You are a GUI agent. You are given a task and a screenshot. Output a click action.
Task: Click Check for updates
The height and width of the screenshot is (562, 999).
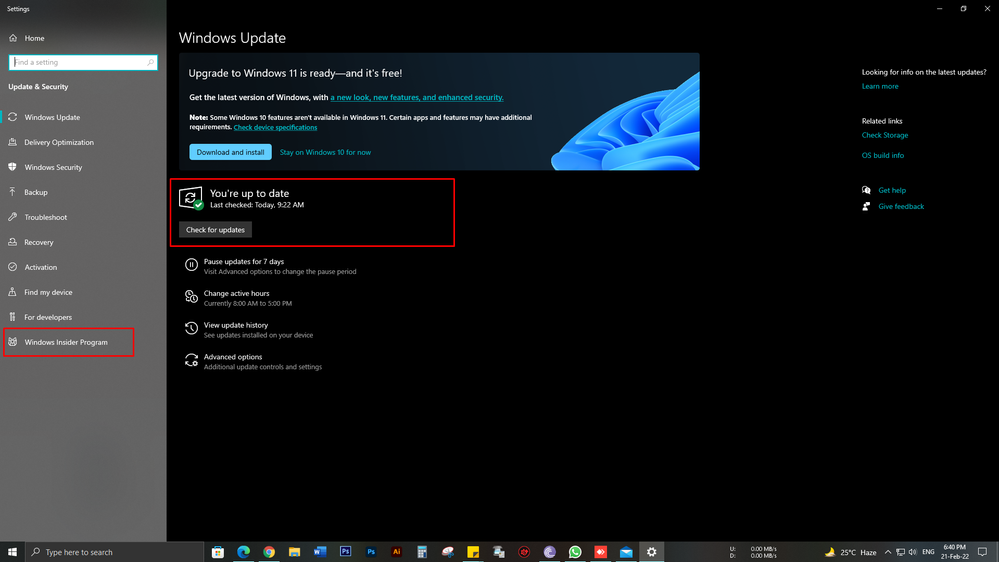pos(215,229)
